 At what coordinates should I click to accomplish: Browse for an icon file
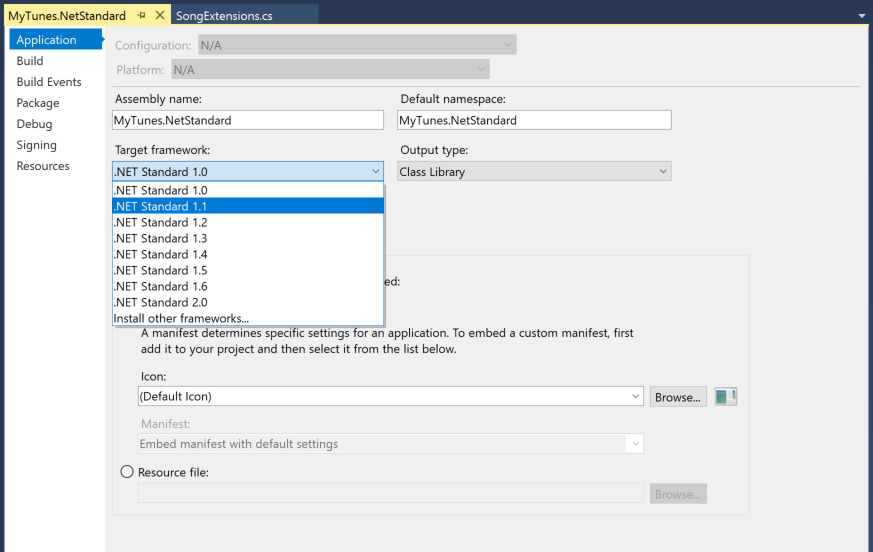point(678,397)
